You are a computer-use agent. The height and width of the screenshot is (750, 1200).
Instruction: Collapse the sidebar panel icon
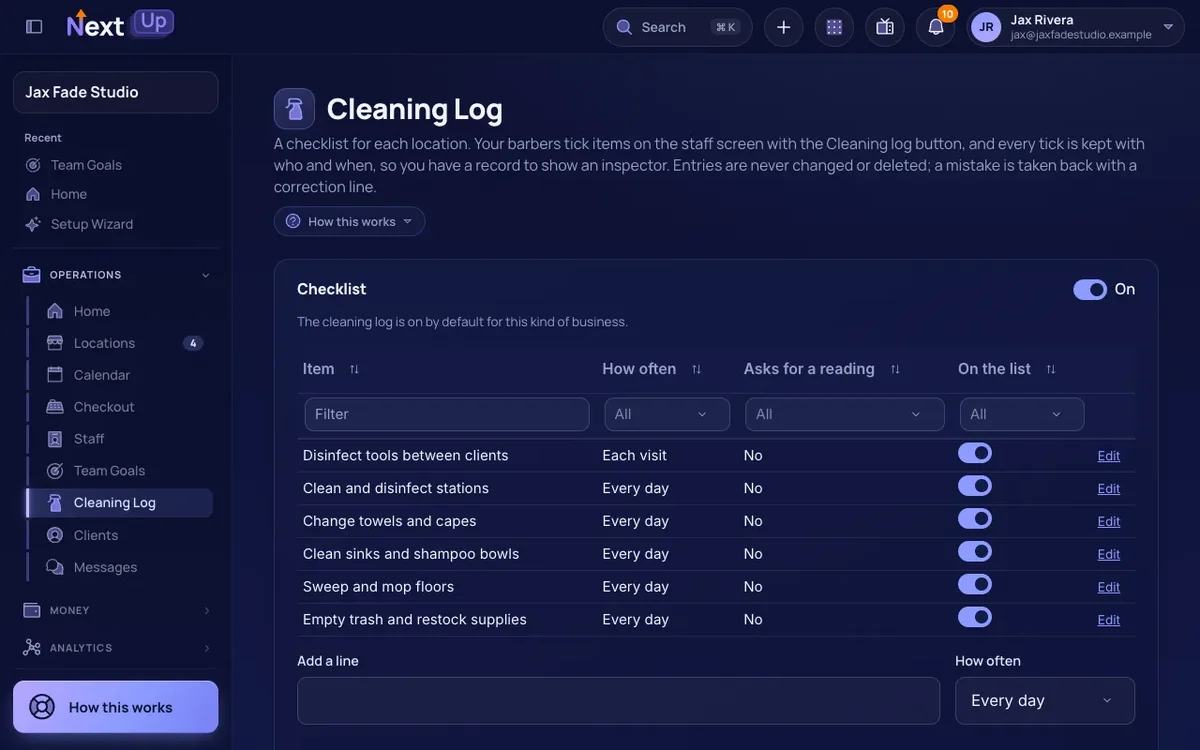[34, 27]
